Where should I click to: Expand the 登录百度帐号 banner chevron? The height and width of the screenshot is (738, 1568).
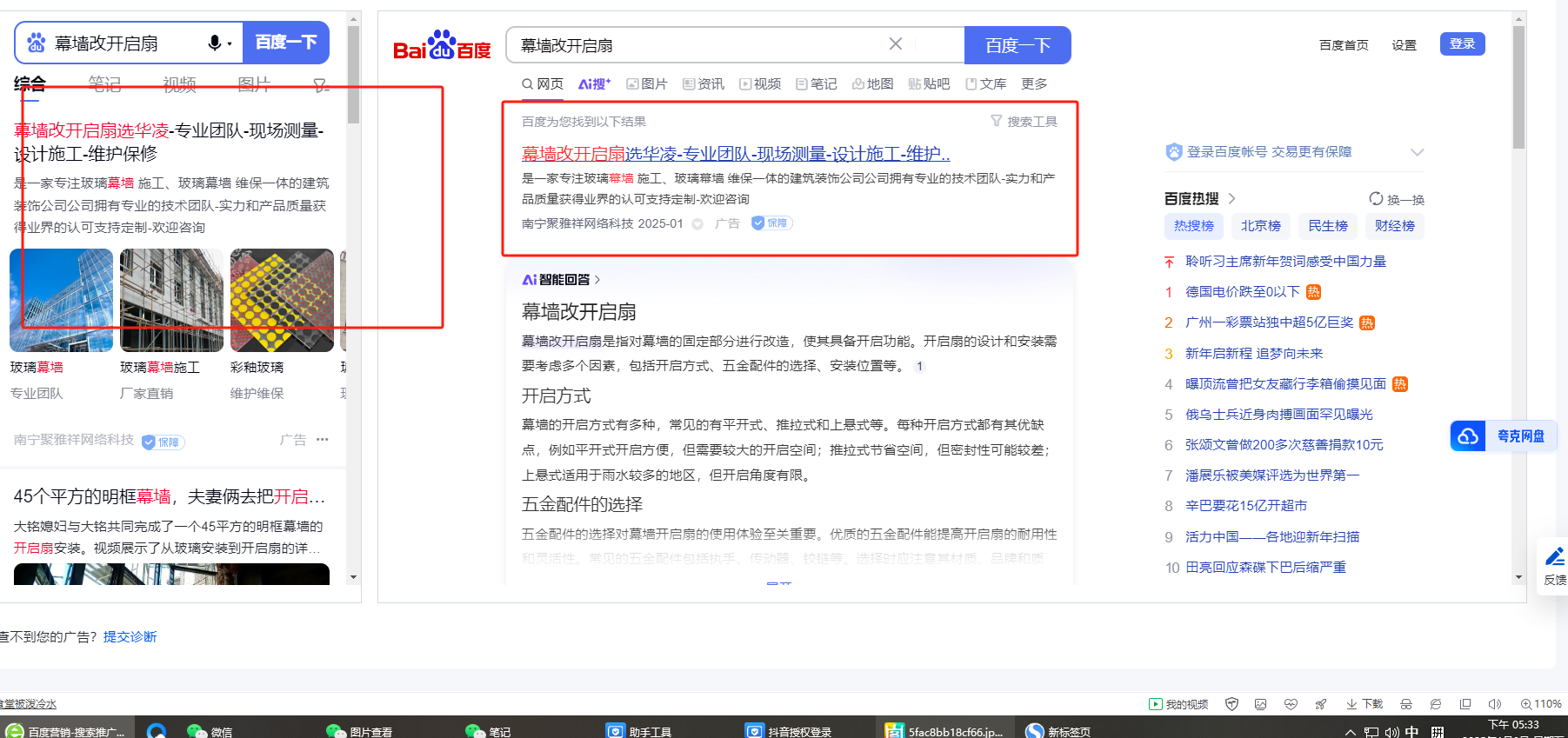1418,152
